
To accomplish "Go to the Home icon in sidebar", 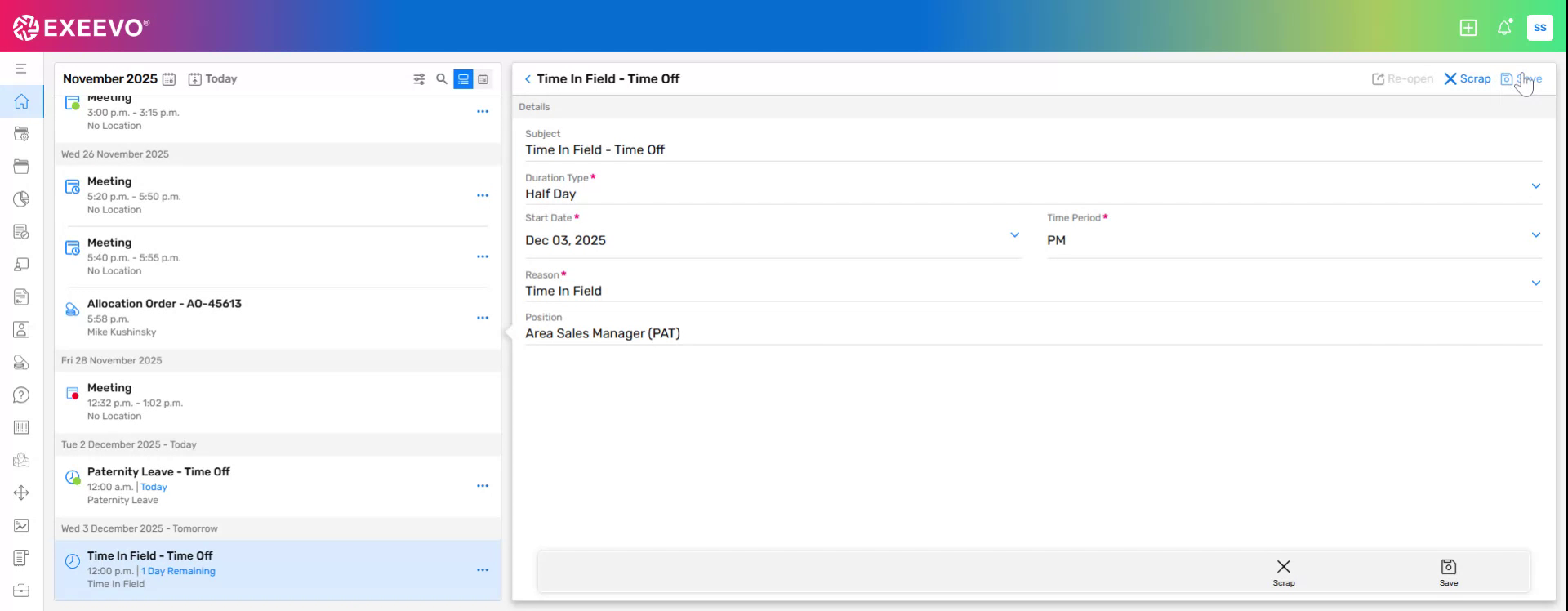I will (x=21, y=101).
